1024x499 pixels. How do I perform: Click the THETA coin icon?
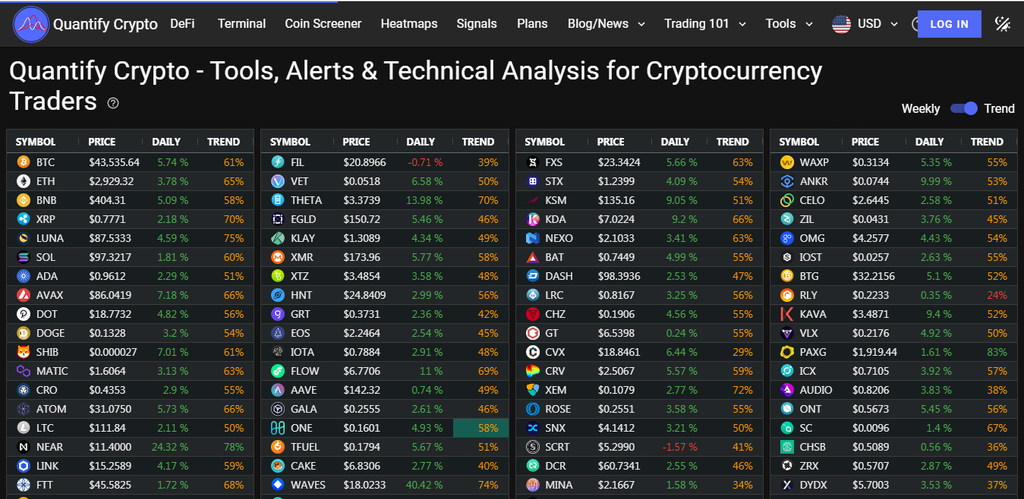278,200
